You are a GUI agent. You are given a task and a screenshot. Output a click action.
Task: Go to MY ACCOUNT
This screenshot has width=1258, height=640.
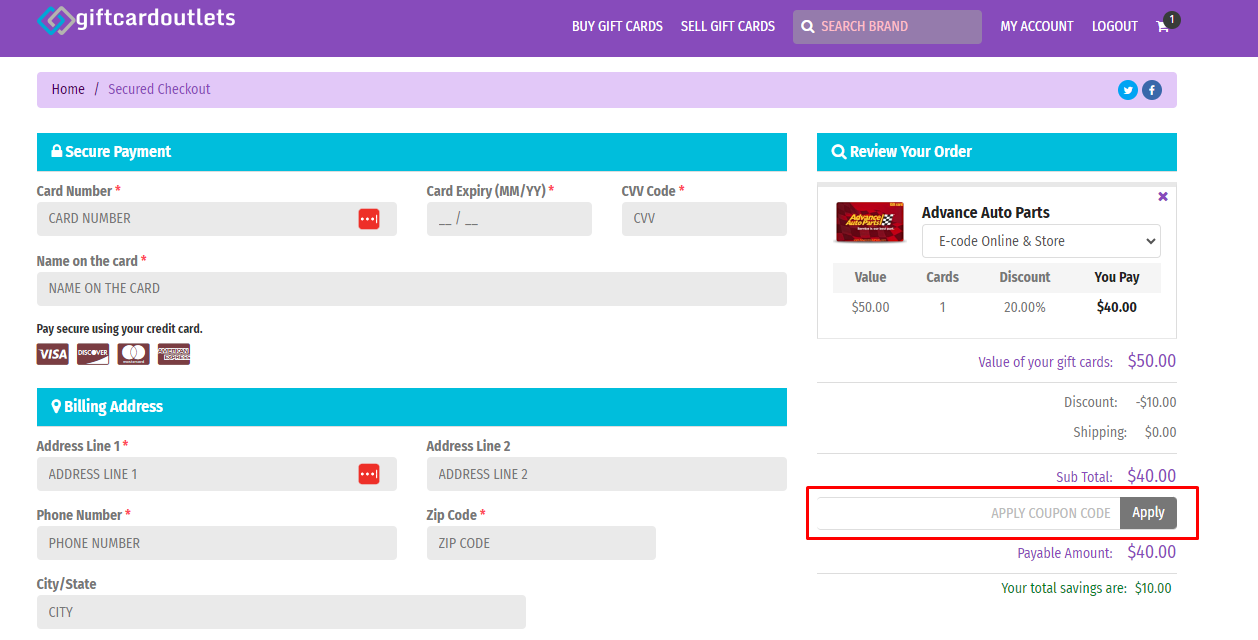click(1037, 27)
